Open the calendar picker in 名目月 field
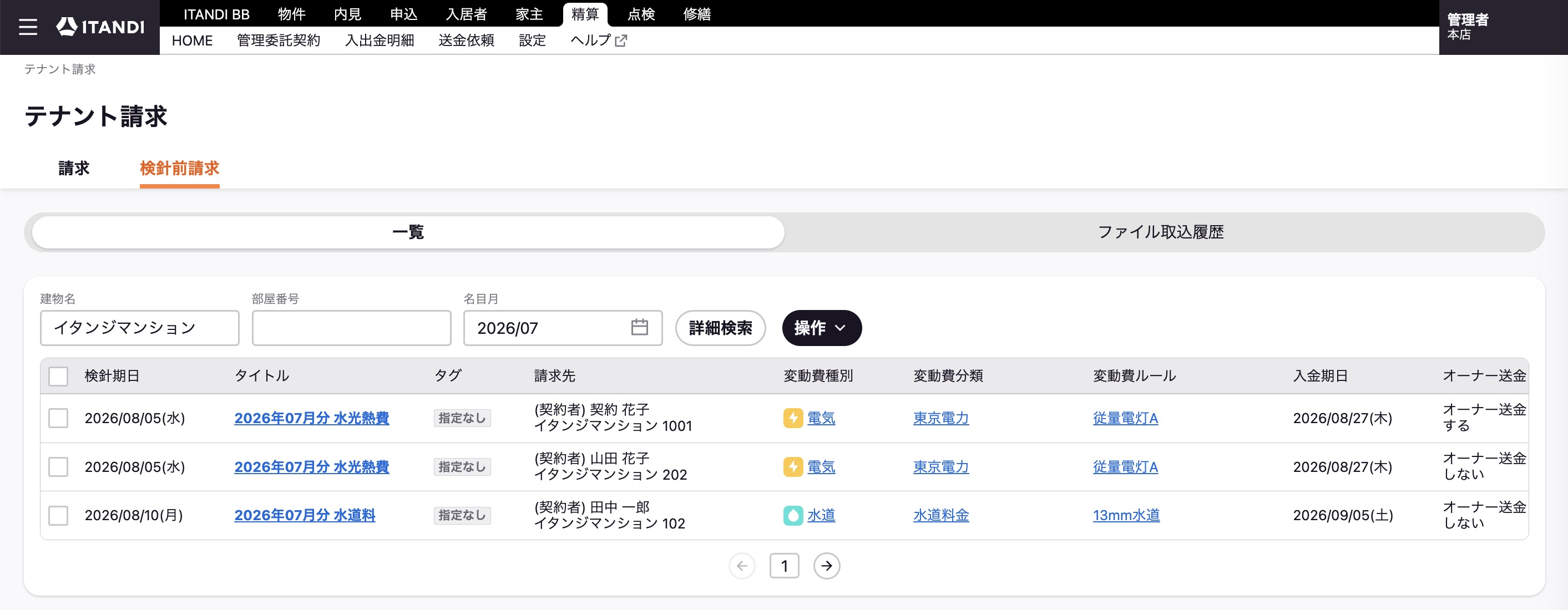 (x=639, y=327)
